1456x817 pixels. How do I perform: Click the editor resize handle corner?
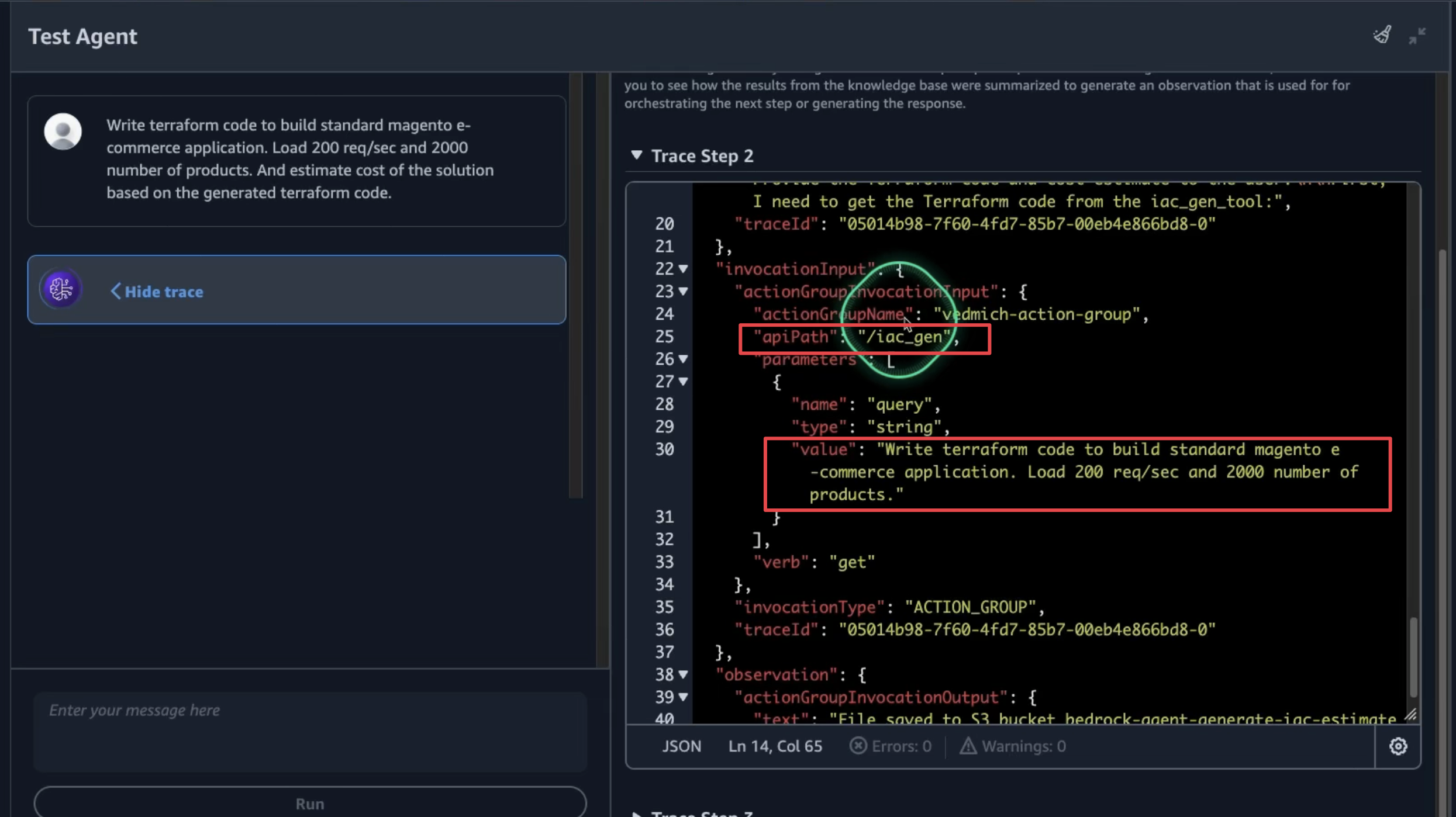(1410, 715)
